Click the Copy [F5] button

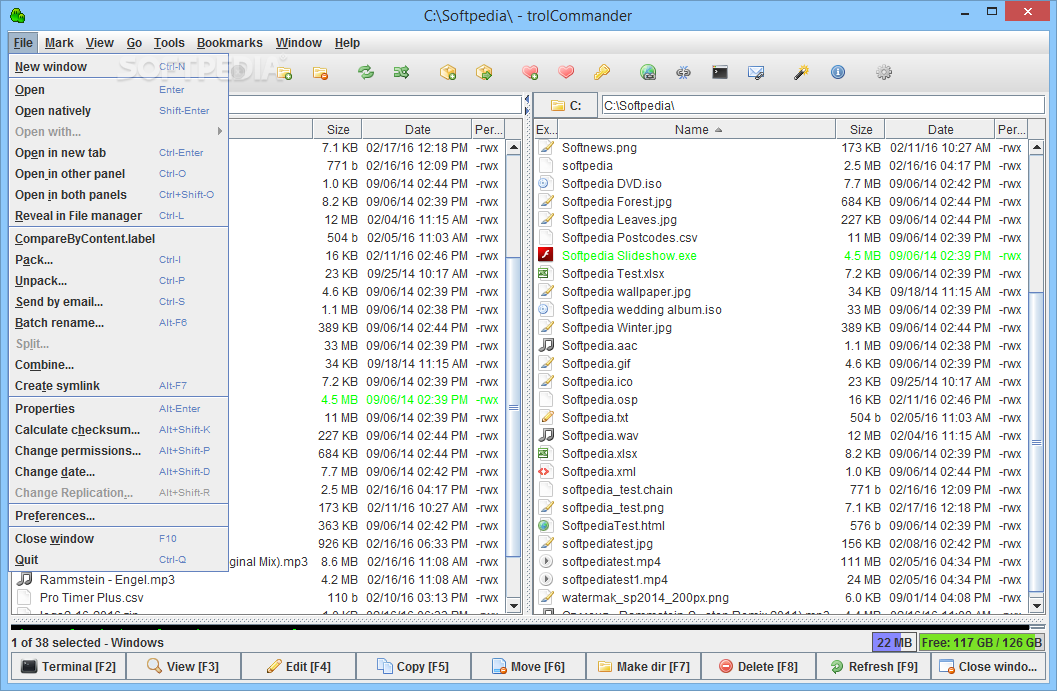[x=413, y=666]
